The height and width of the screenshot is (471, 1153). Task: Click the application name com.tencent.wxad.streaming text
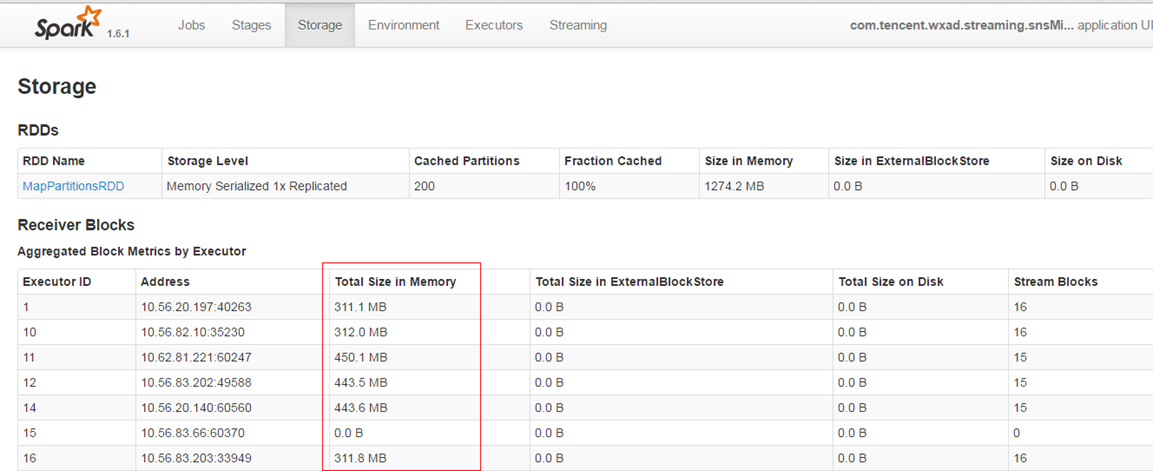962,25
